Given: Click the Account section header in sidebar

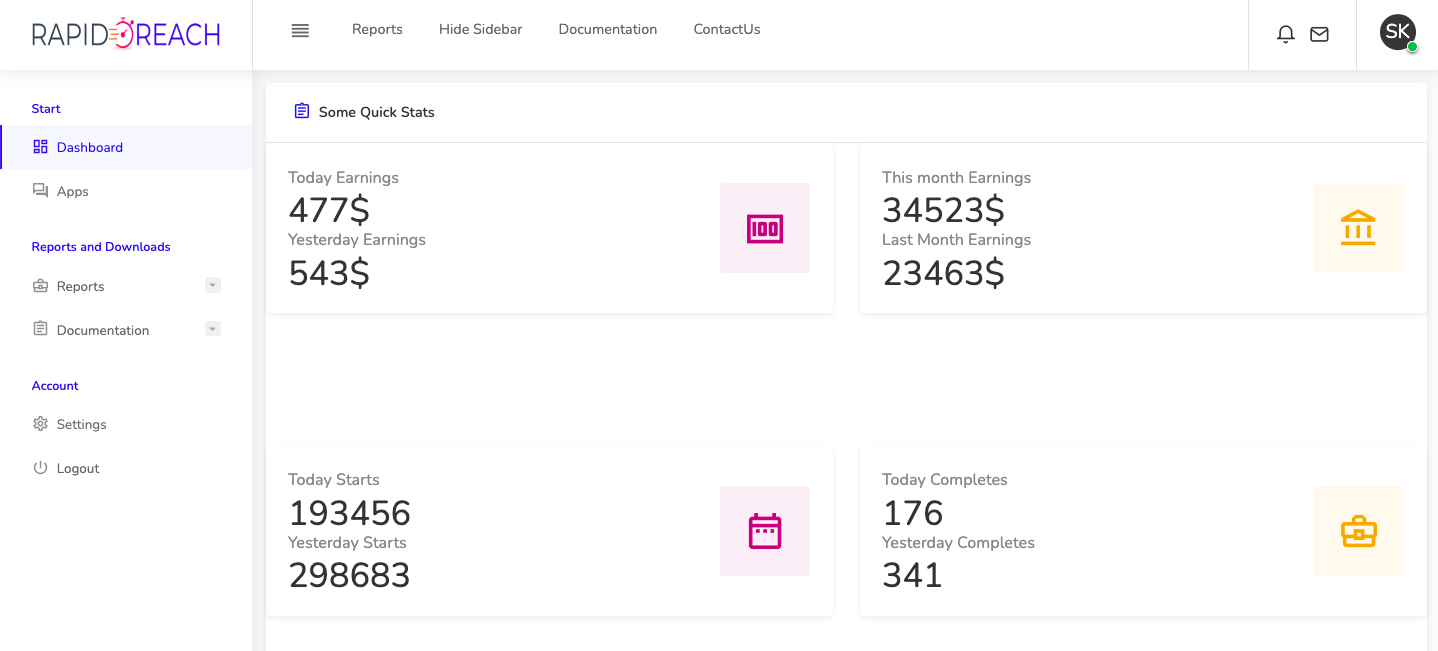Looking at the screenshot, I should click(x=55, y=386).
